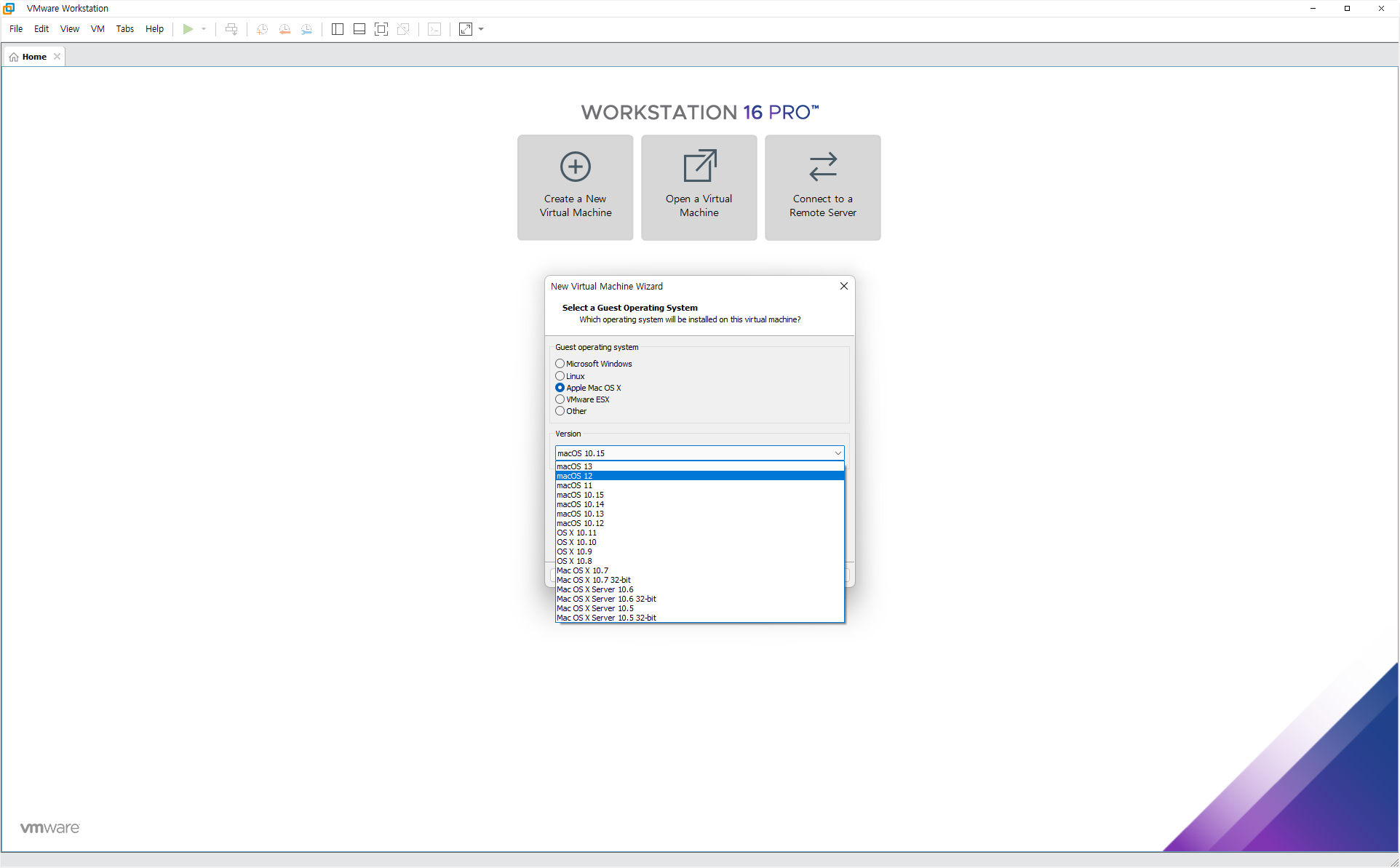This screenshot has height=868, width=1400.
Task: Open the VM menu in menu bar
Action: [x=96, y=29]
